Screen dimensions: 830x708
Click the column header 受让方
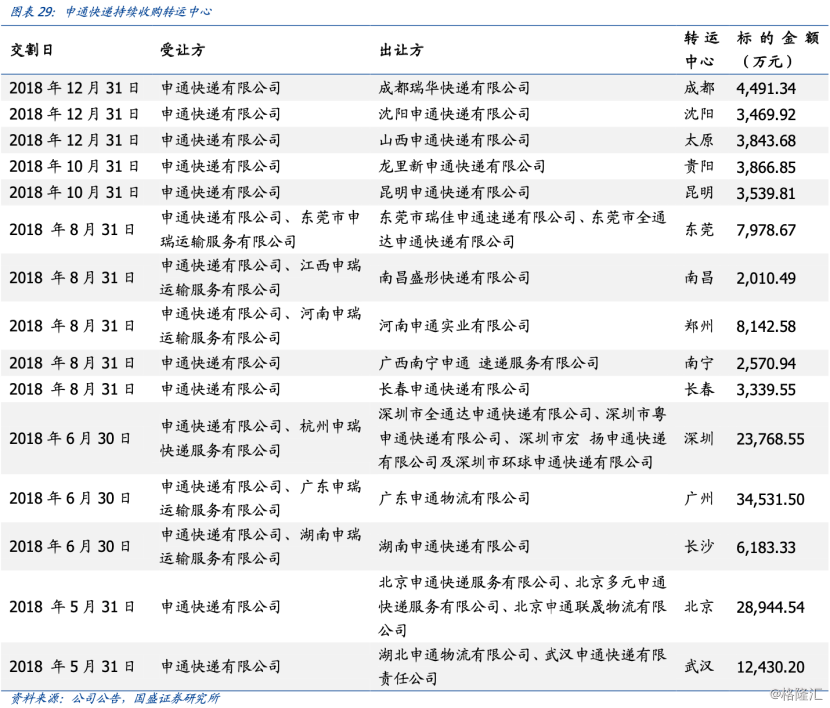click(x=183, y=50)
